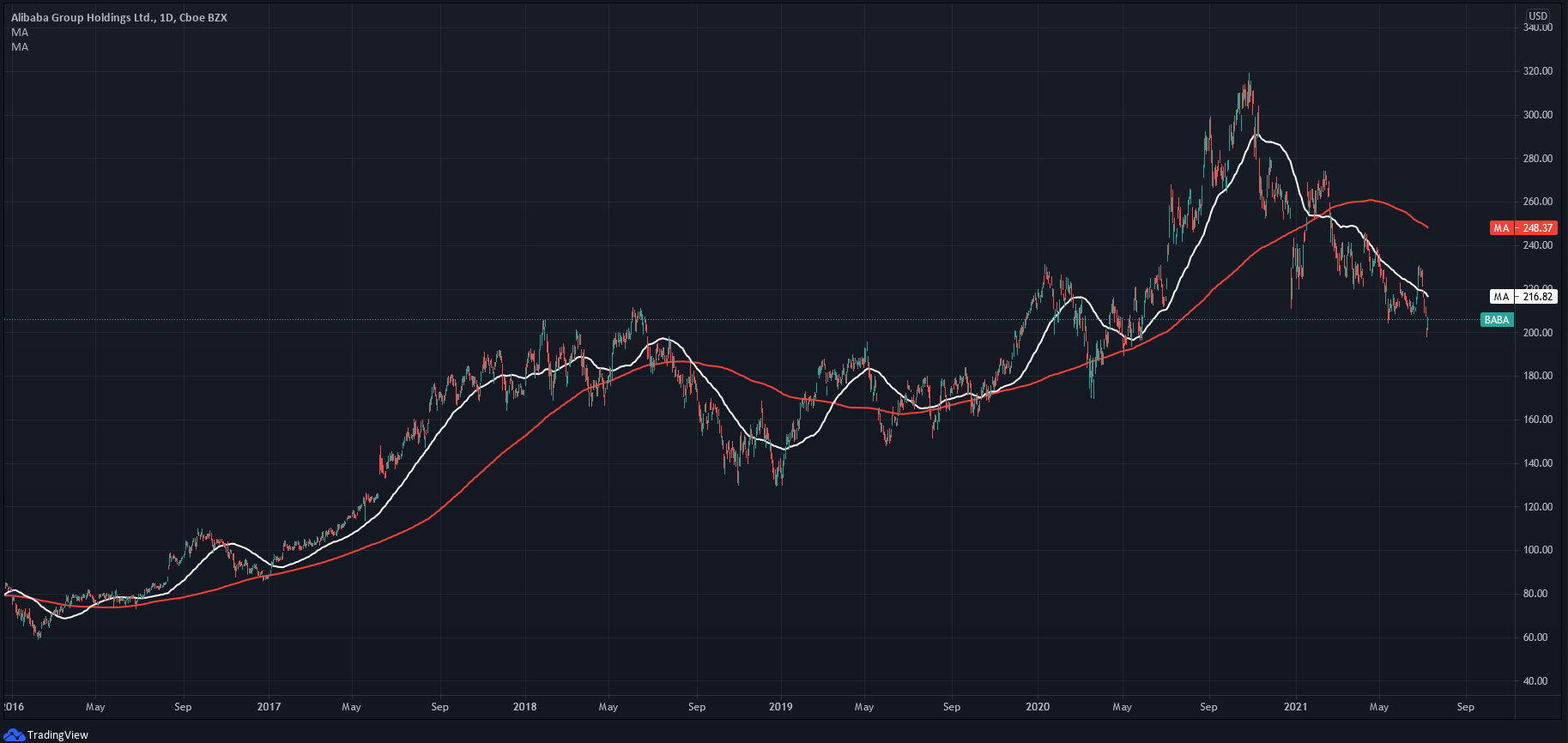Open the TradingView text link
Screen dimensions: 1568x743
pos(58,734)
